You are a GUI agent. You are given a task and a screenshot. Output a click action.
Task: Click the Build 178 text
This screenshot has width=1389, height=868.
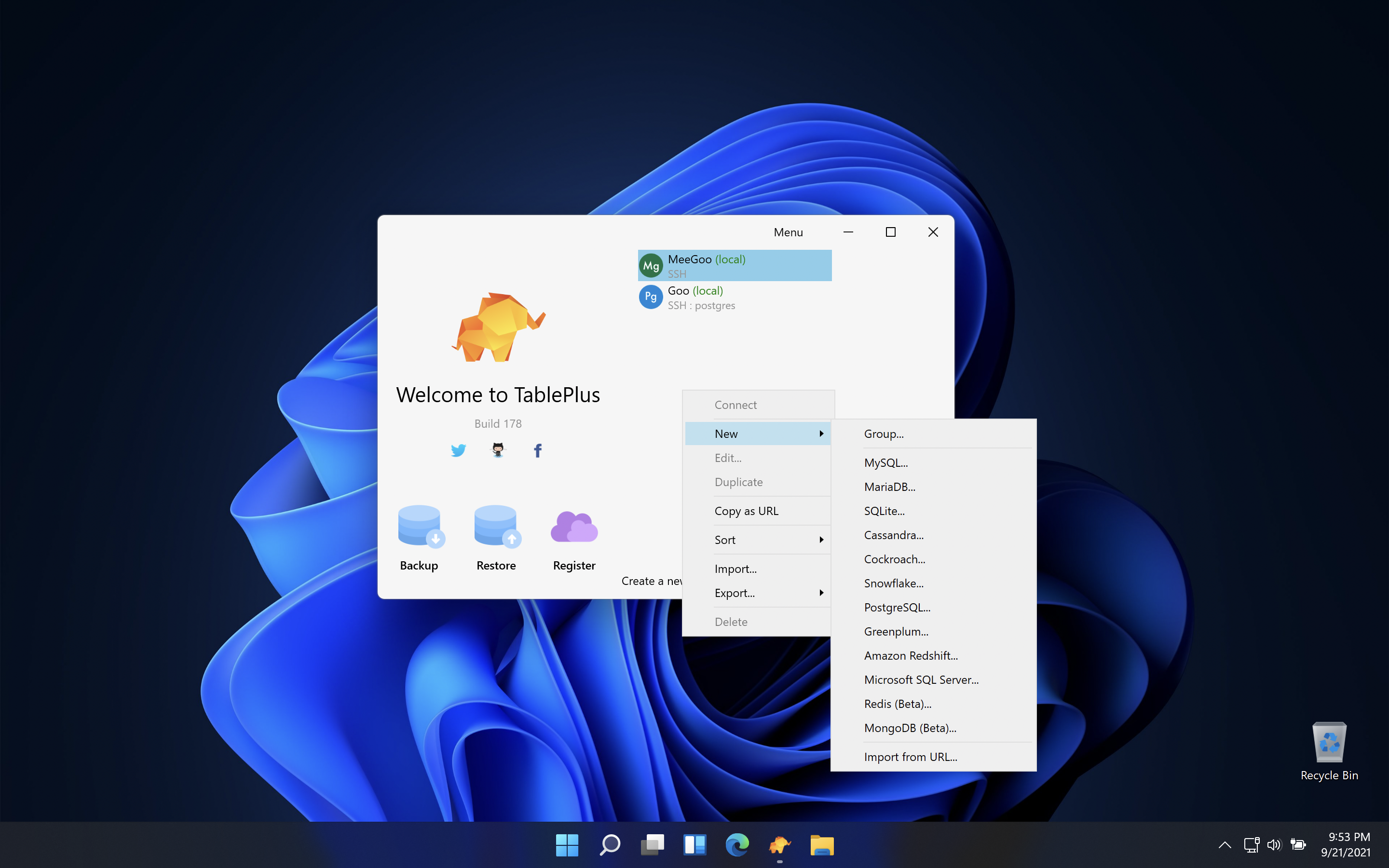pyautogui.click(x=498, y=423)
